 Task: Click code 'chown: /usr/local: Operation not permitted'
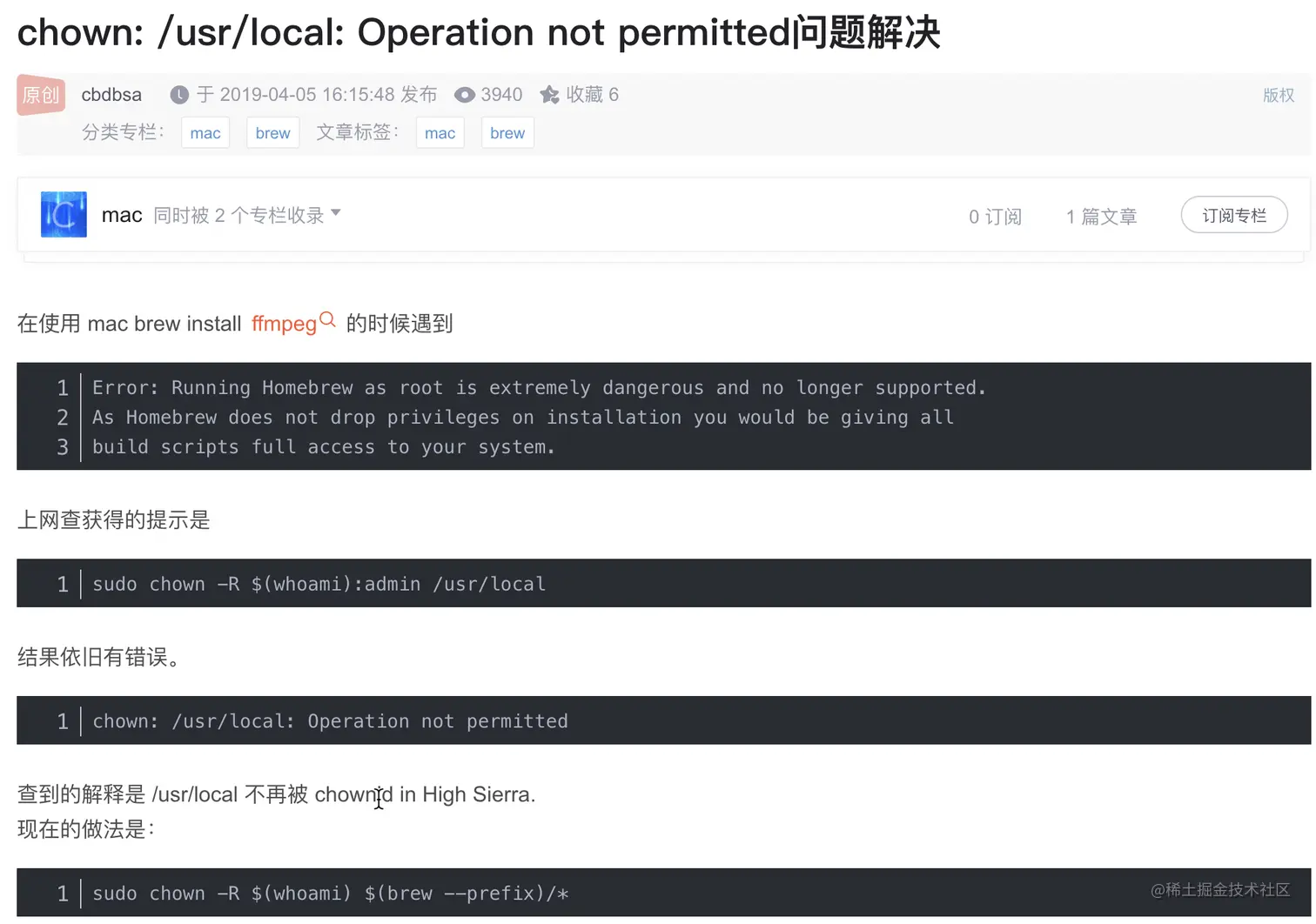click(x=331, y=721)
